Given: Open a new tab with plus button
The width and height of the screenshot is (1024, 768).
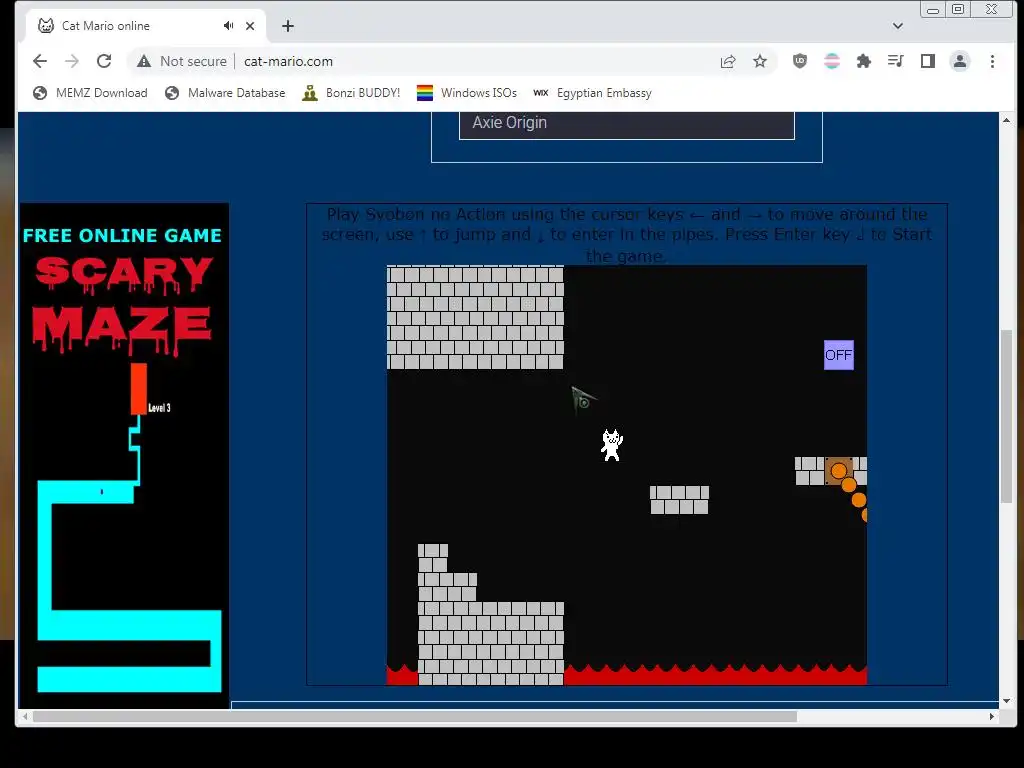Looking at the screenshot, I should [288, 26].
